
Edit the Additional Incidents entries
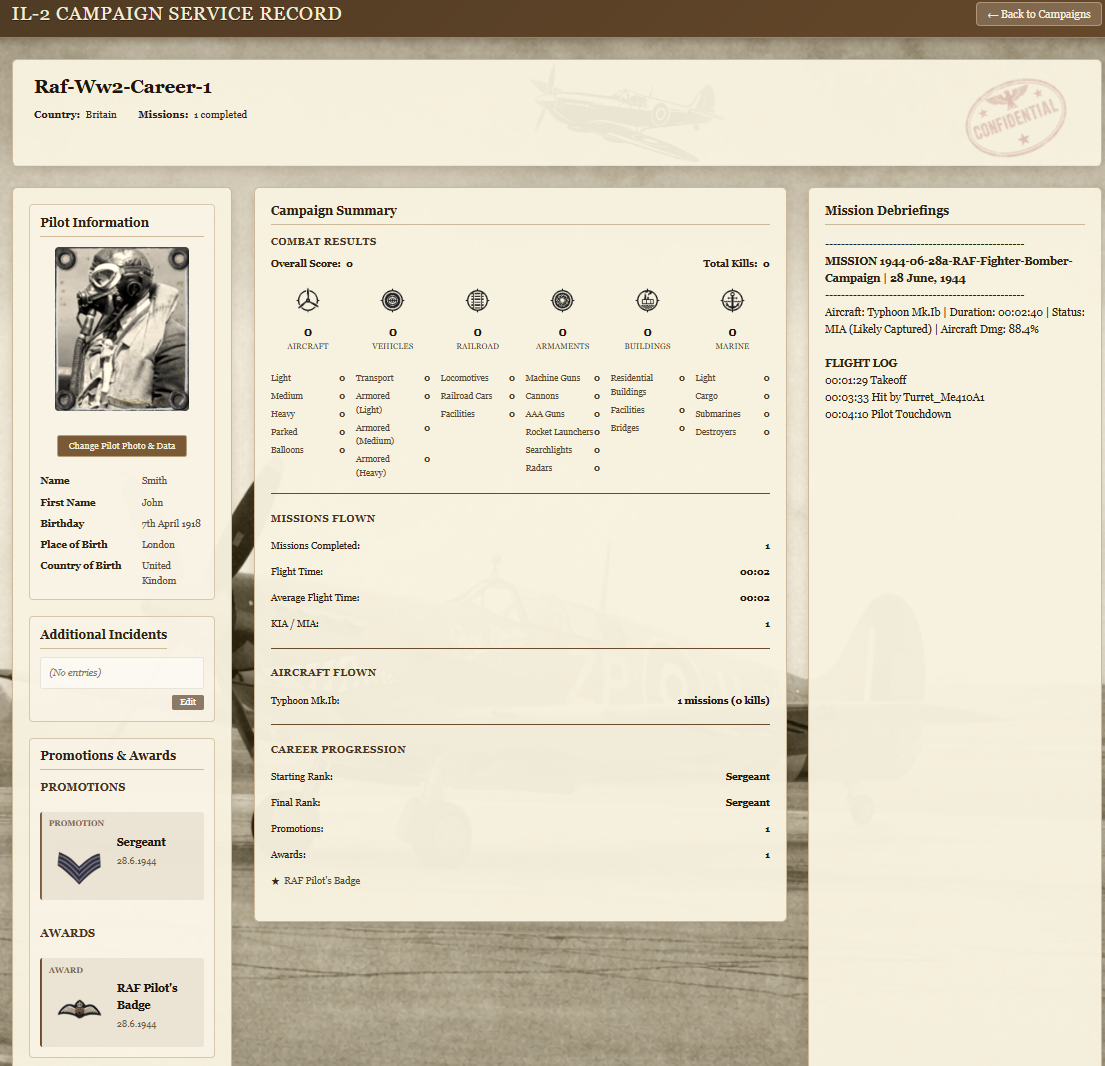coord(187,702)
